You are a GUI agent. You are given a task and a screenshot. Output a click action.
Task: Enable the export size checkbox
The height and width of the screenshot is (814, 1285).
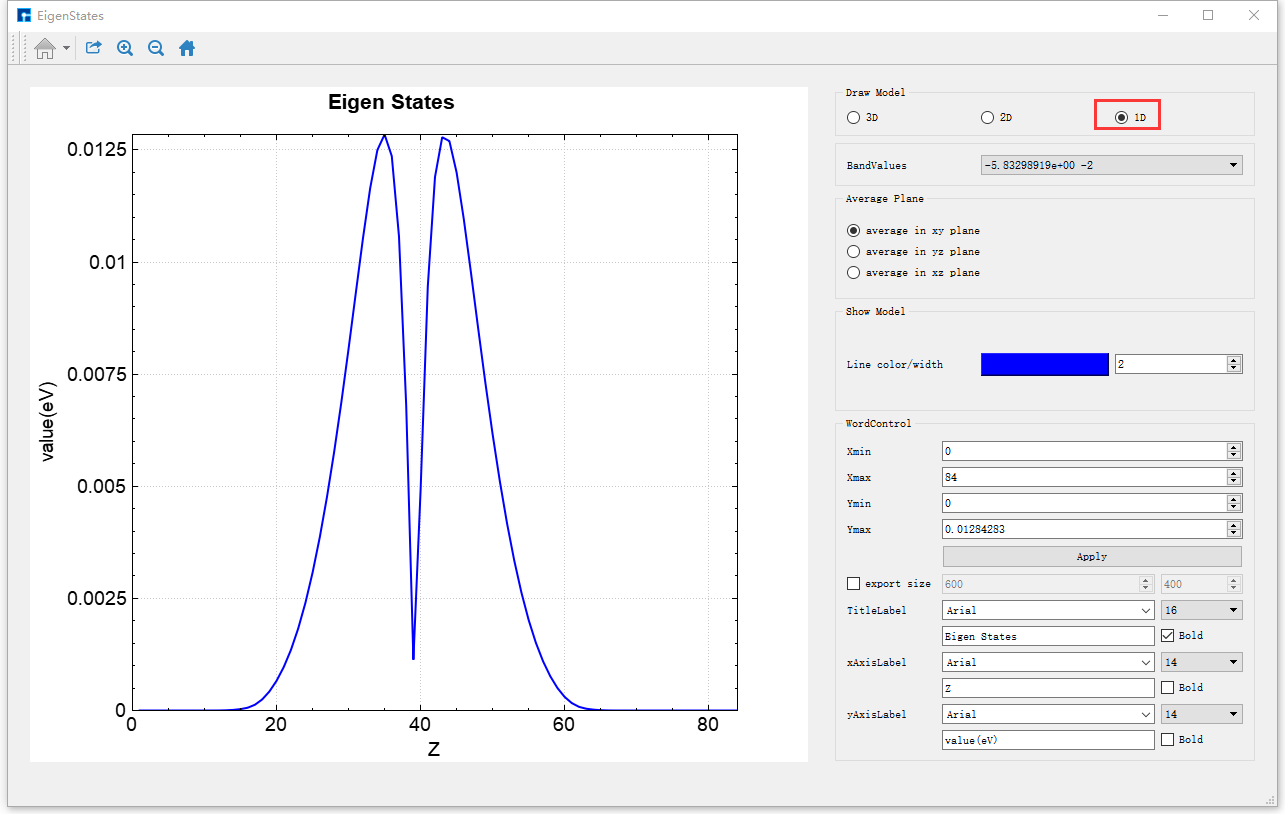[x=854, y=584]
